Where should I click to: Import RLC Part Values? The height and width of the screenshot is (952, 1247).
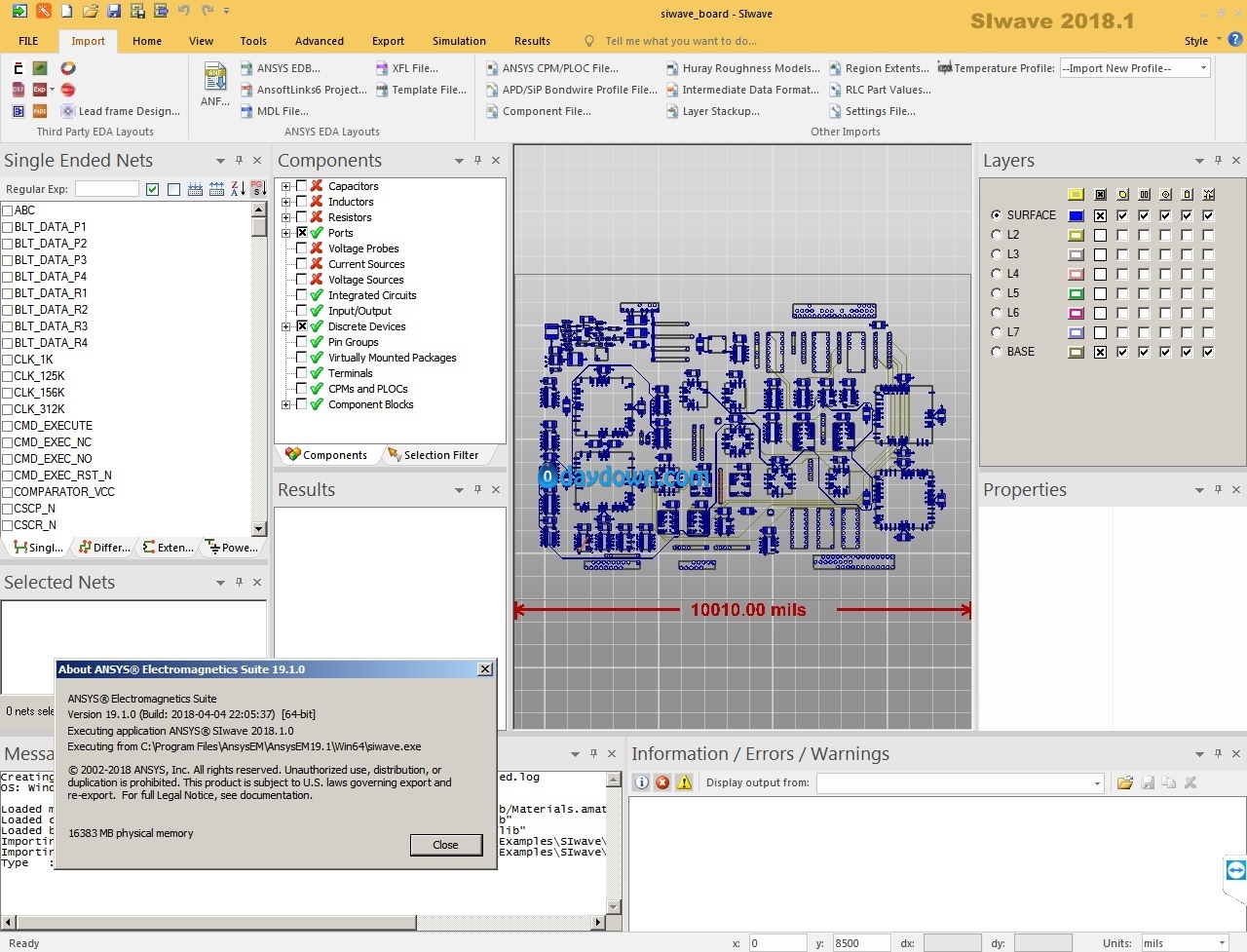coord(880,90)
